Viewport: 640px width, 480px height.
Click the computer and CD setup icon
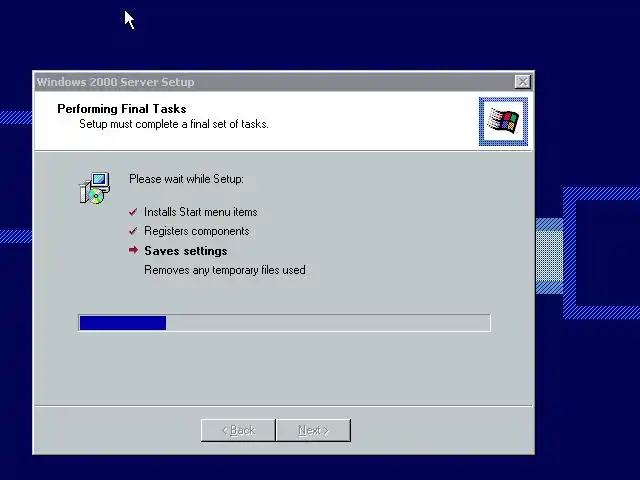point(95,188)
